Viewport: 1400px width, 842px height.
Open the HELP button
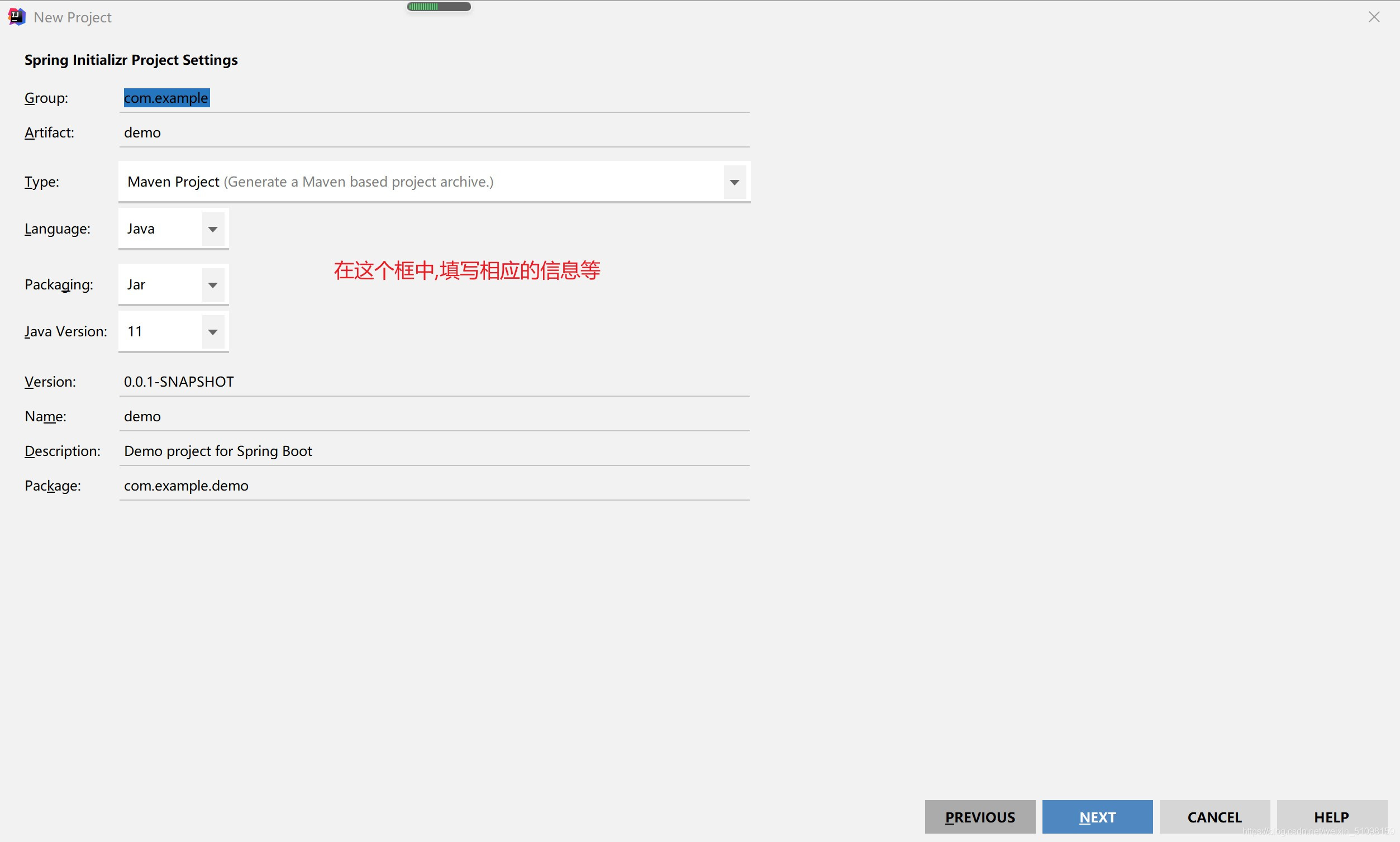click(1331, 816)
